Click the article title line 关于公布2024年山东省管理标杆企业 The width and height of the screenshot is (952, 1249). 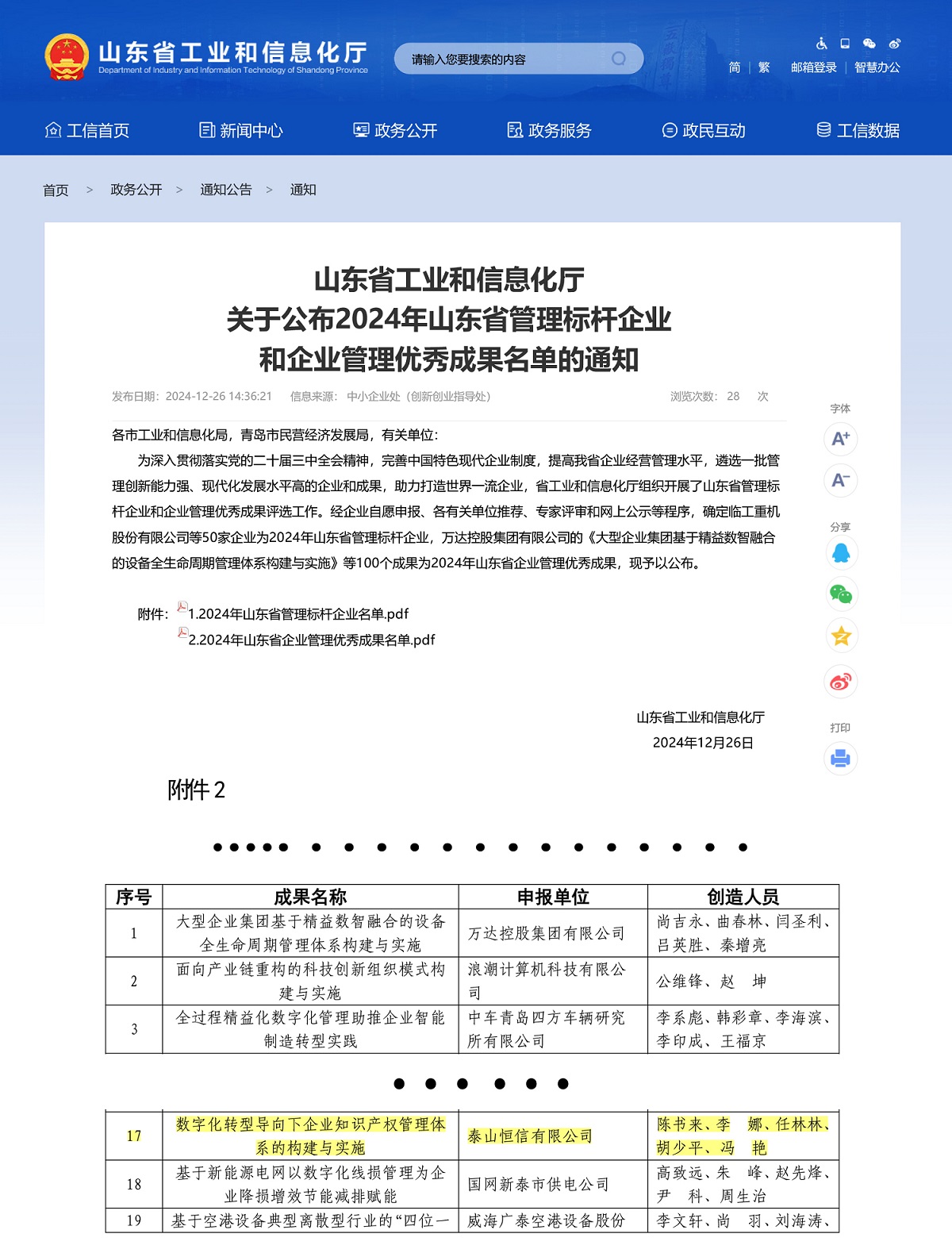(x=449, y=320)
